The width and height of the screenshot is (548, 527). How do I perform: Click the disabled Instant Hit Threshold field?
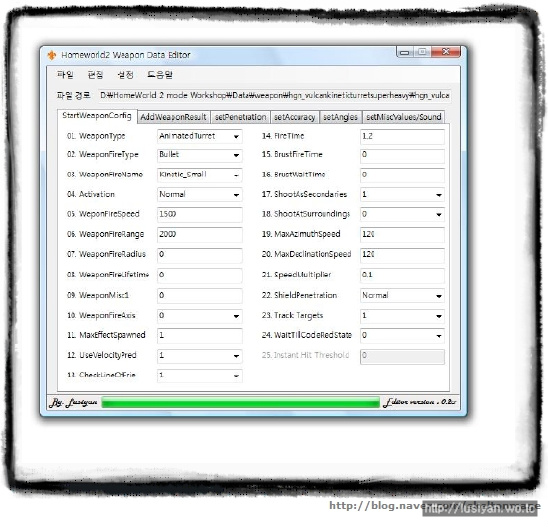pyautogui.click(x=402, y=356)
